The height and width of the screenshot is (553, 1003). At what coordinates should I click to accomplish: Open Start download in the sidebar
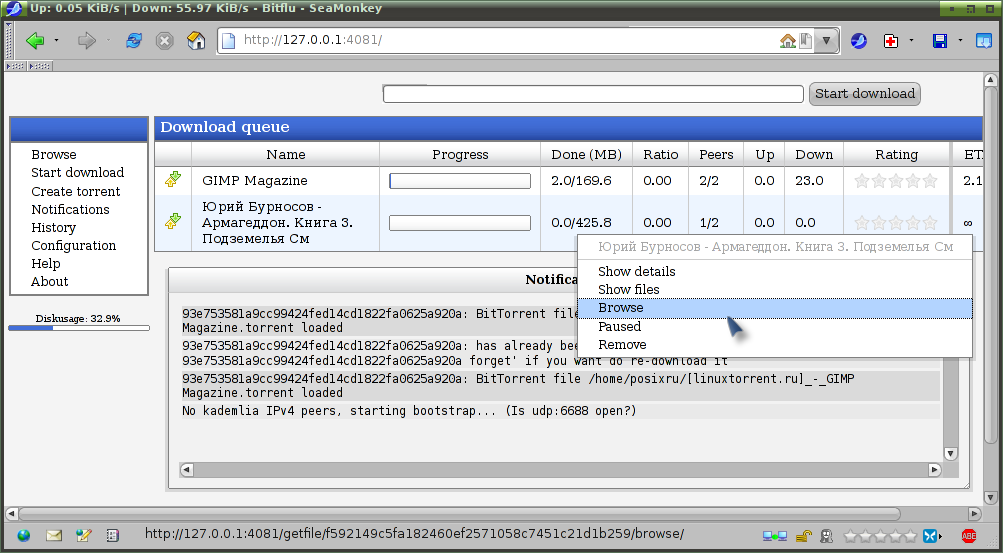(77, 173)
